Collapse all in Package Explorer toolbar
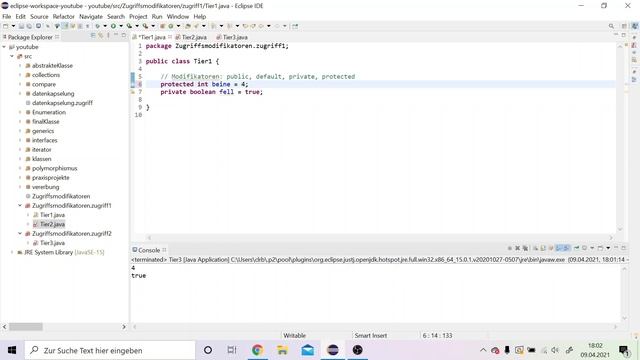640x360 pixels. click(93, 36)
